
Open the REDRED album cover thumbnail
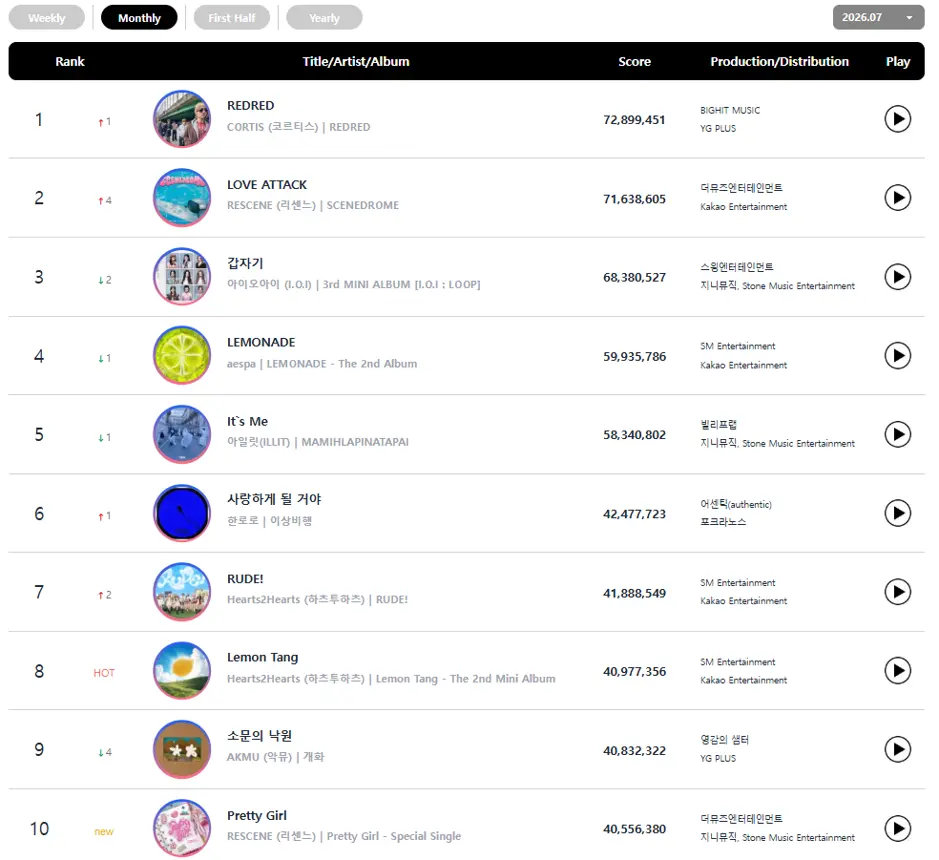click(x=182, y=119)
